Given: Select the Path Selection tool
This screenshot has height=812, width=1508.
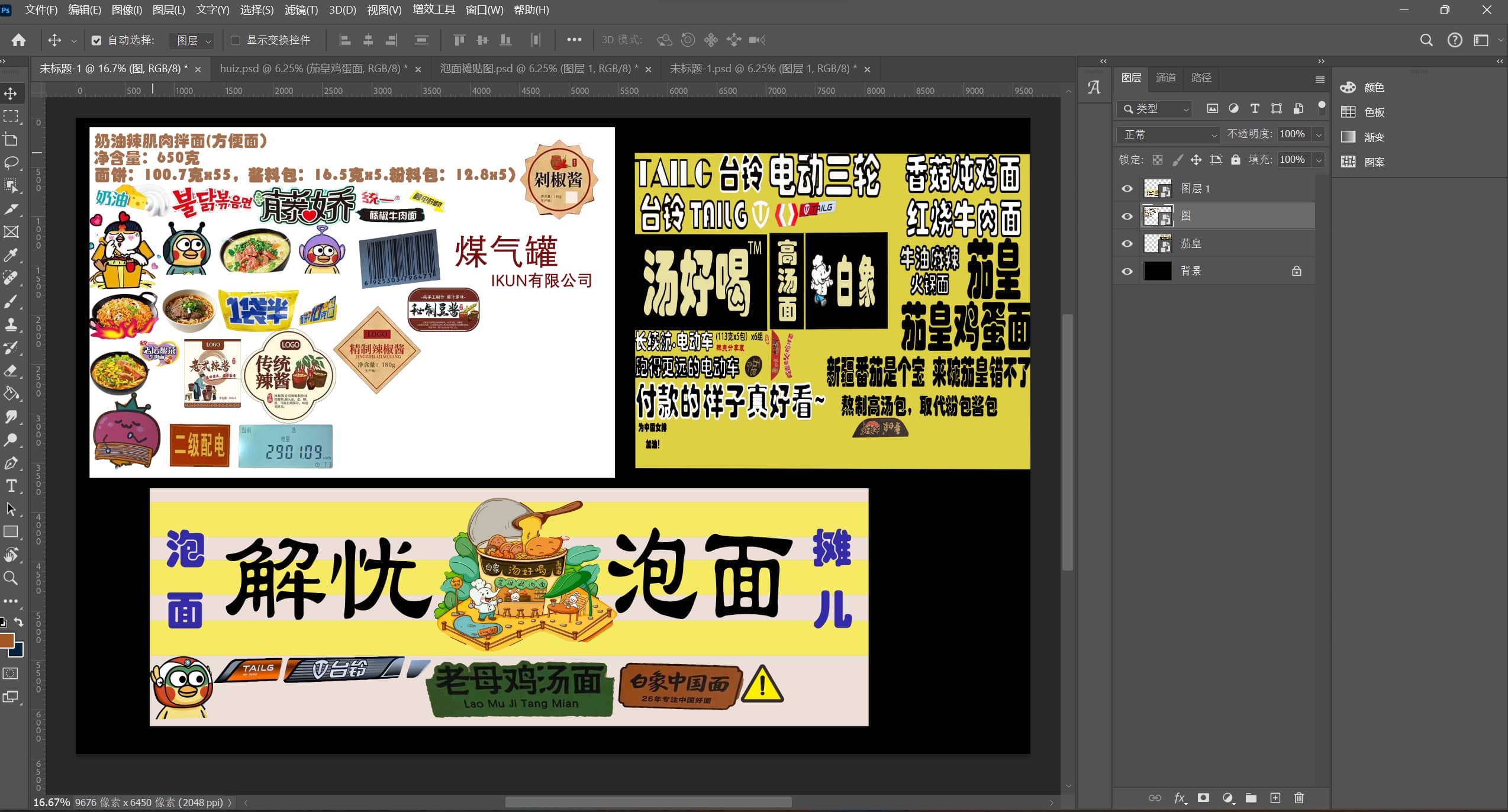Looking at the screenshot, I should click(x=11, y=509).
